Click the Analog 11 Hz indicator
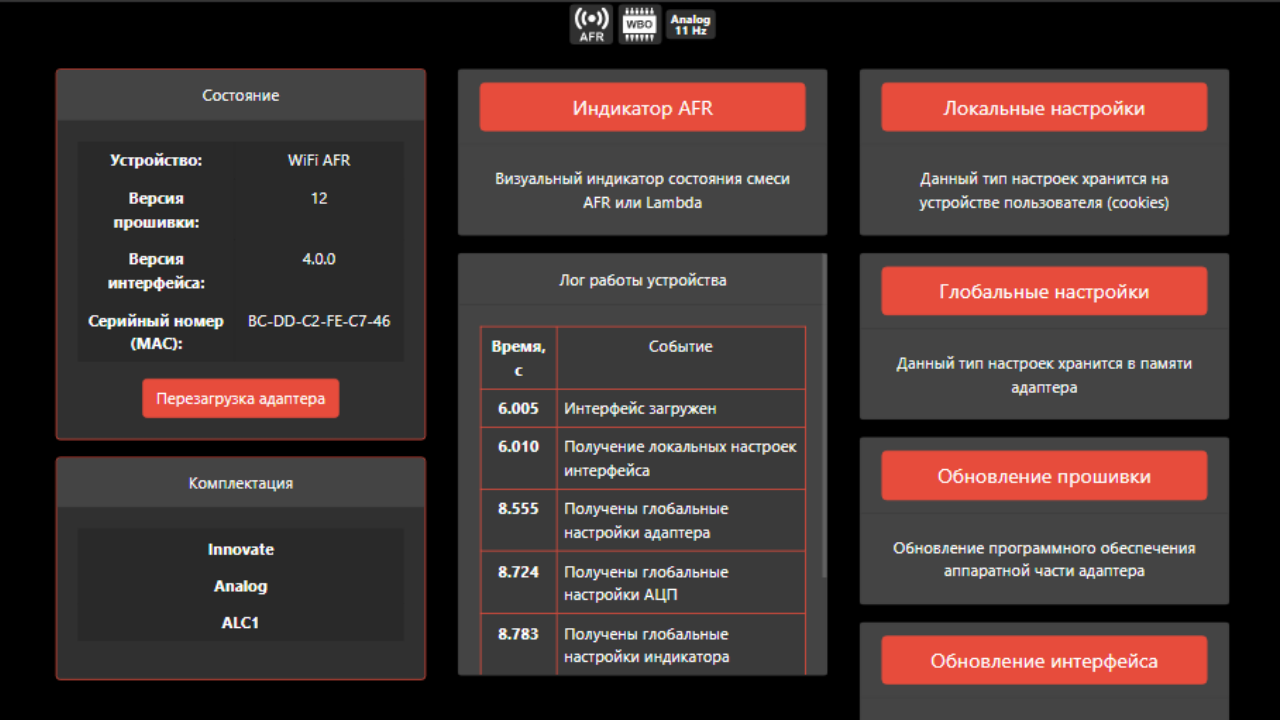 (690, 24)
